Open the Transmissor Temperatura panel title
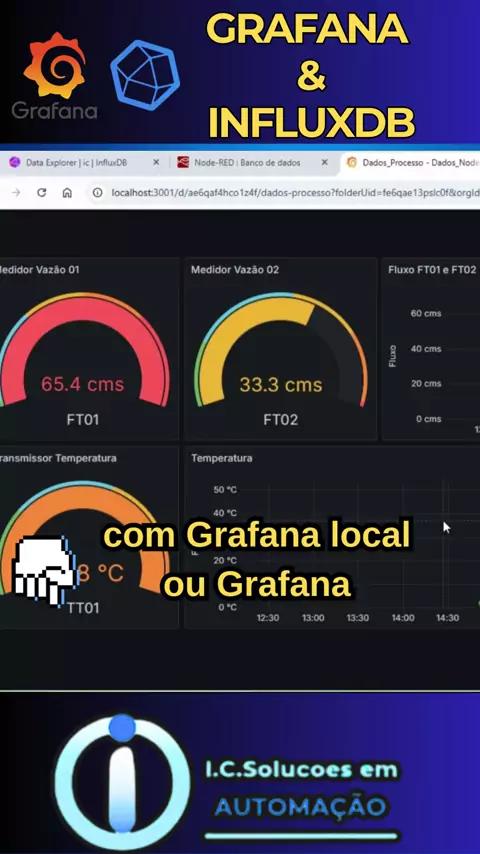The height and width of the screenshot is (854, 480). click(58, 458)
